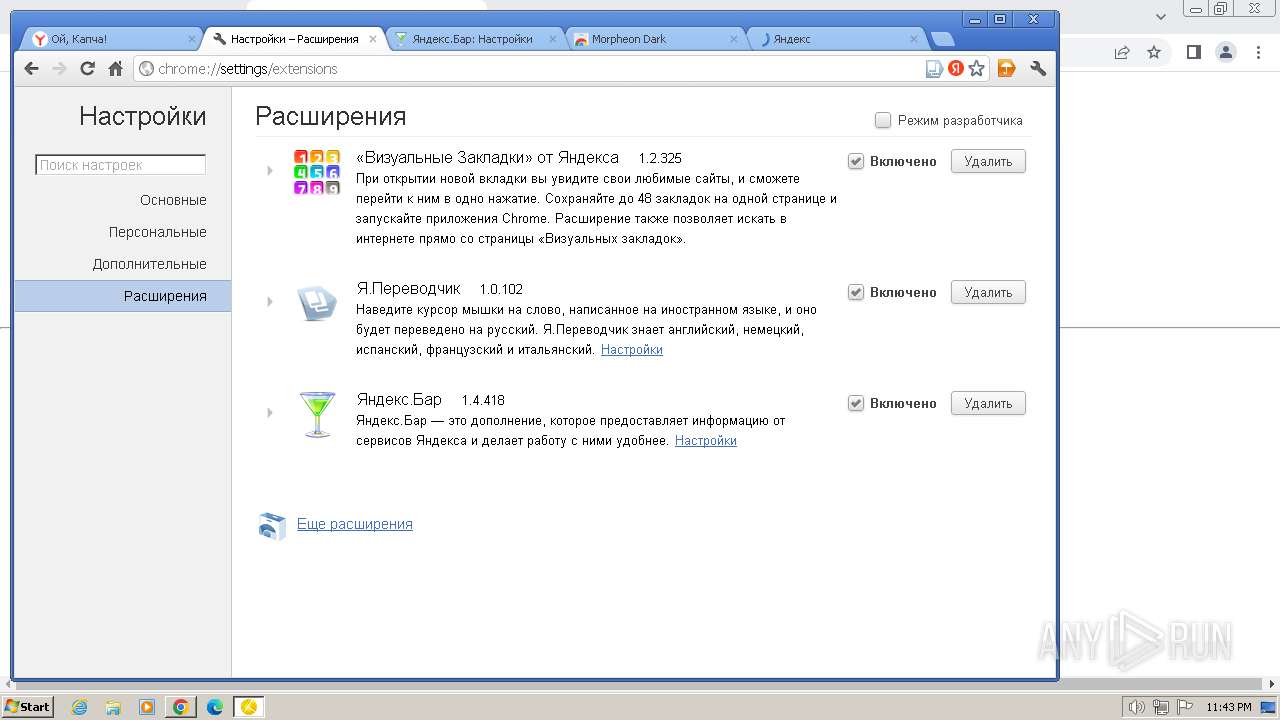This screenshot has width=1280, height=720.
Task: Click the volume icon in system tray
Action: [1136, 707]
